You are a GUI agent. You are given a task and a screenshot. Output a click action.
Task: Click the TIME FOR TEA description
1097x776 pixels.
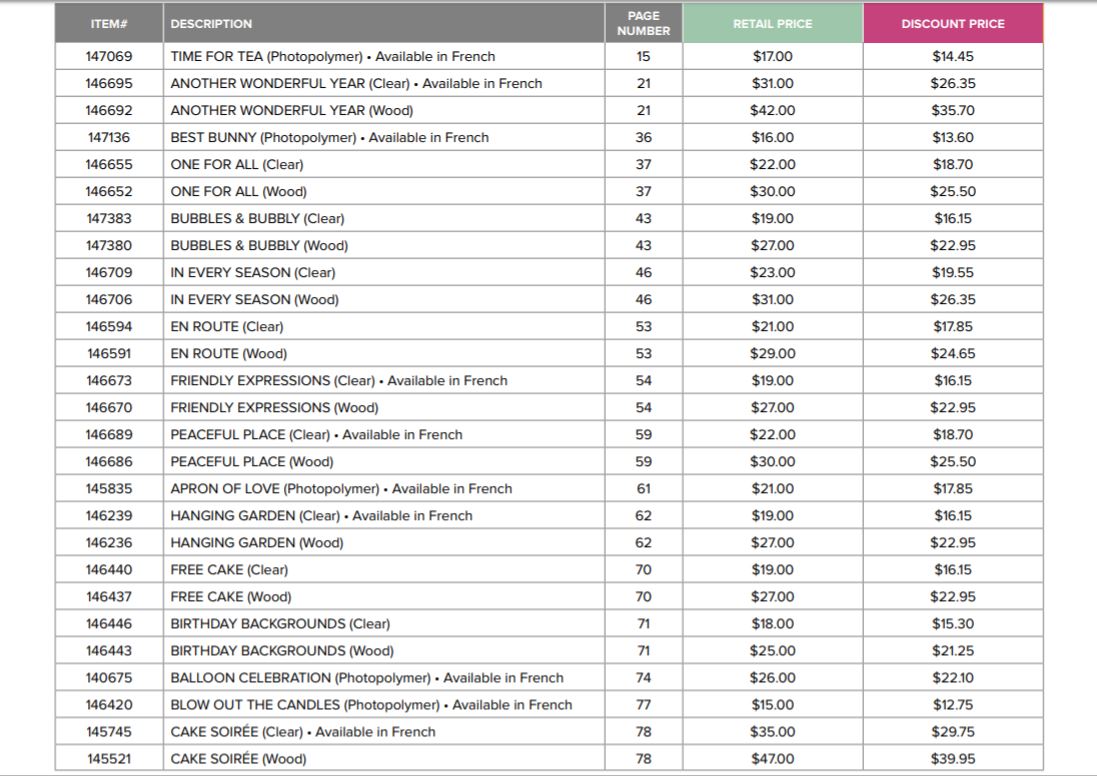(332, 57)
